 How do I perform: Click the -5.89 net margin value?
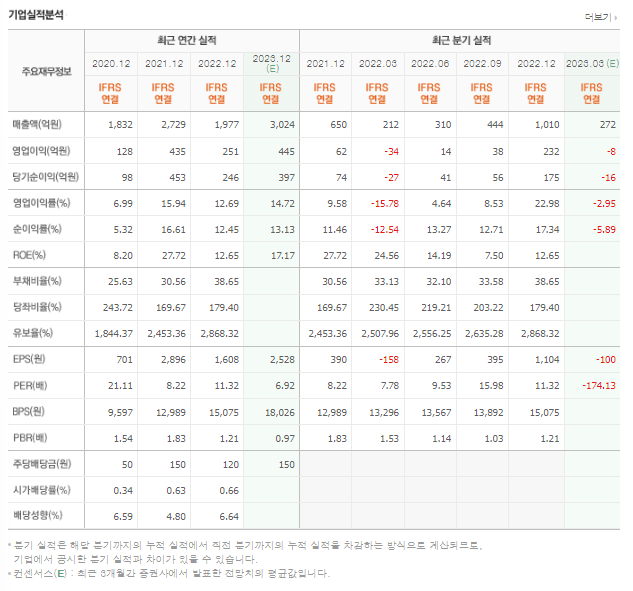pos(604,230)
